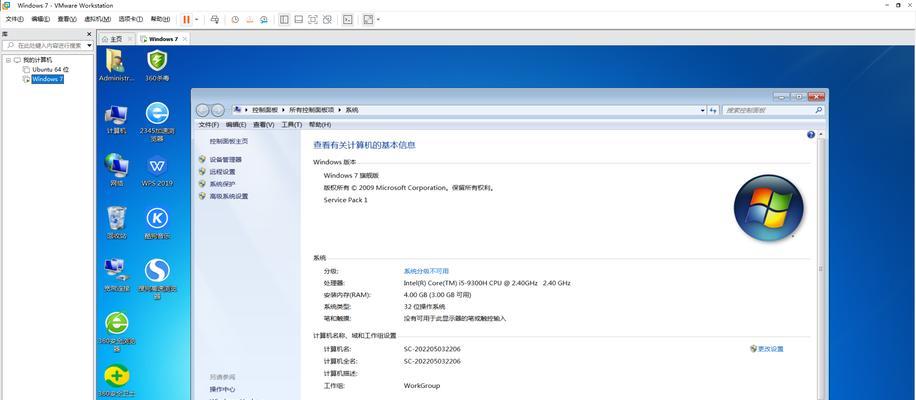Launch 360杀毒 desktop icon
Viewport: 916px width, 400px height.
click(157, 64)
